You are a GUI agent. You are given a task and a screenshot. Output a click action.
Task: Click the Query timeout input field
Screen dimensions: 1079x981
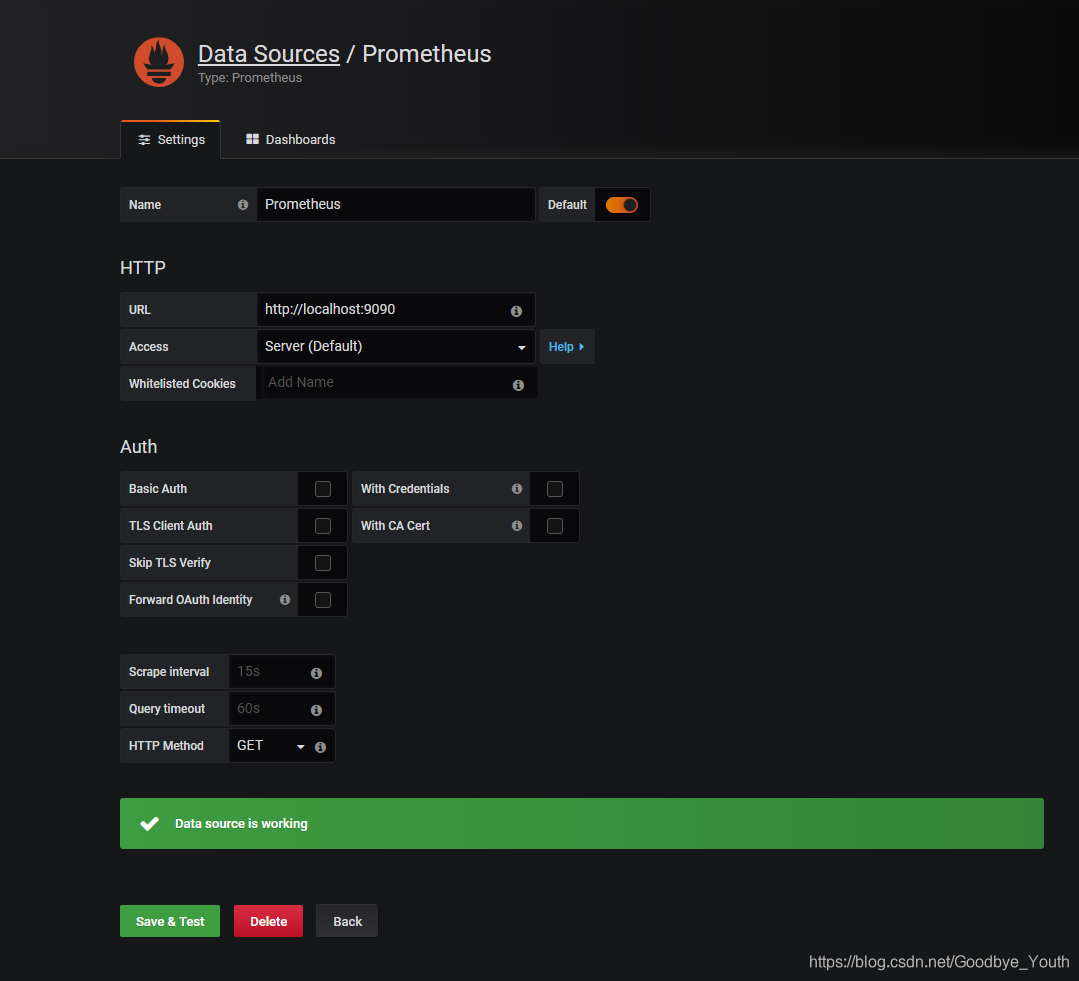(x=281, y=709)
